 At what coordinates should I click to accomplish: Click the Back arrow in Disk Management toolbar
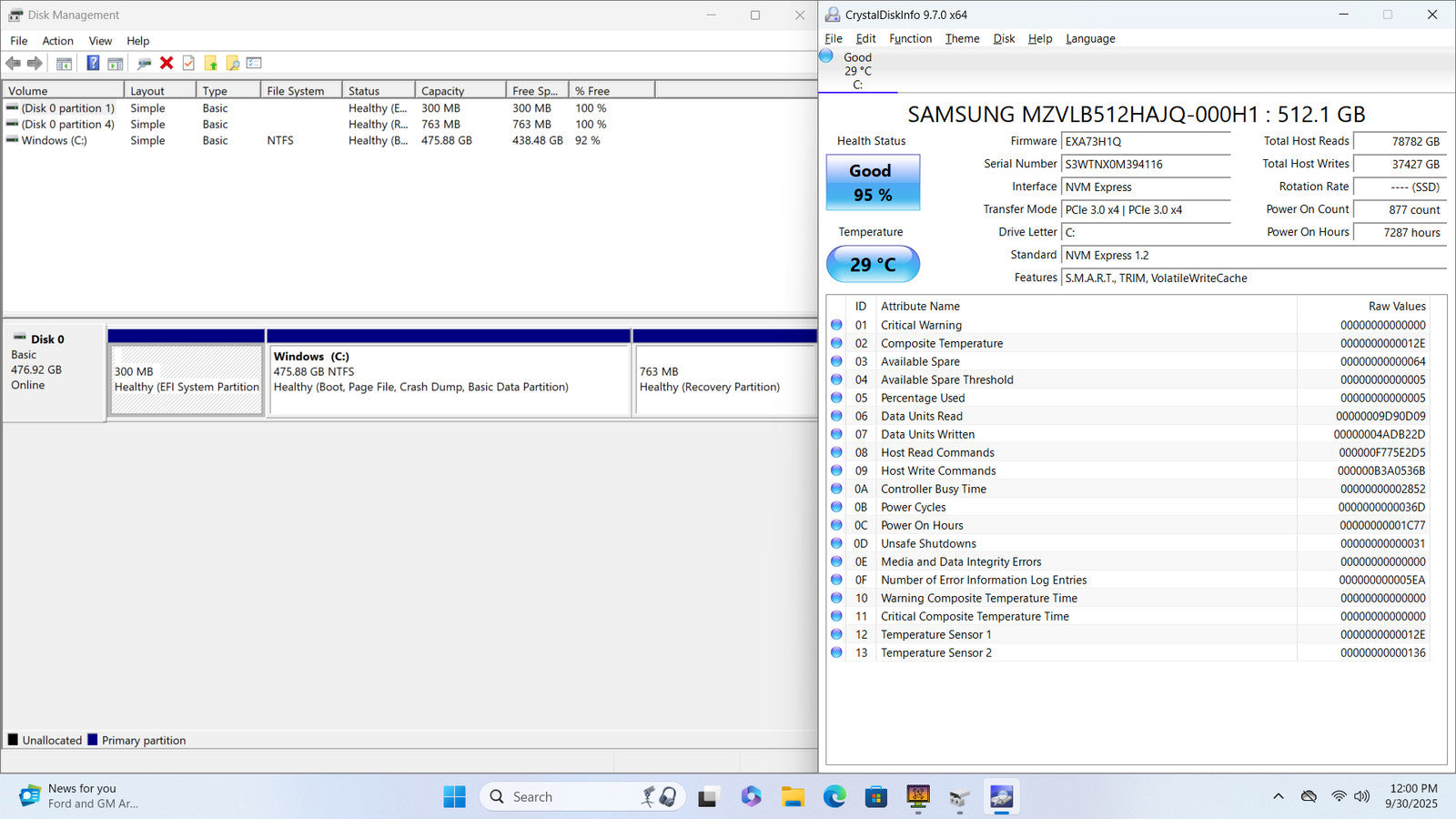14,63
